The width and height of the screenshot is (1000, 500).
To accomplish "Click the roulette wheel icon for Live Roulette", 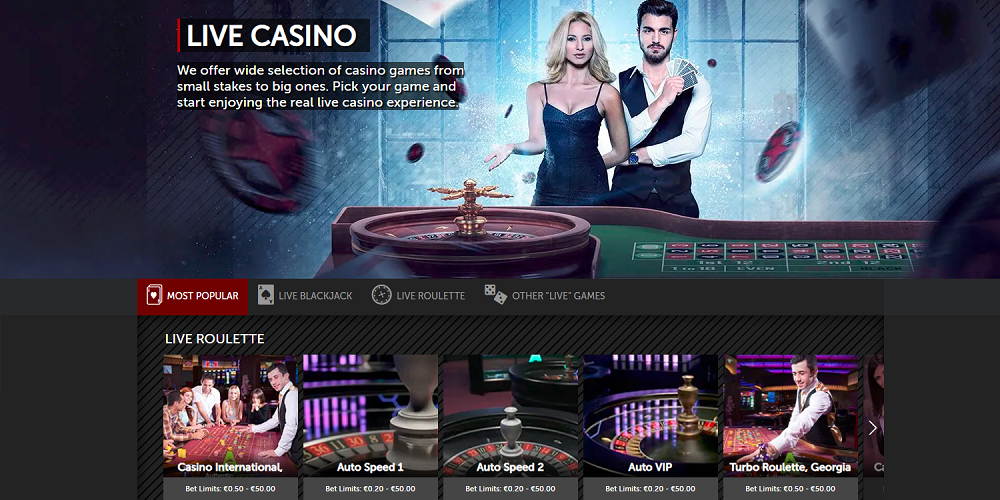I will [381, 295].
